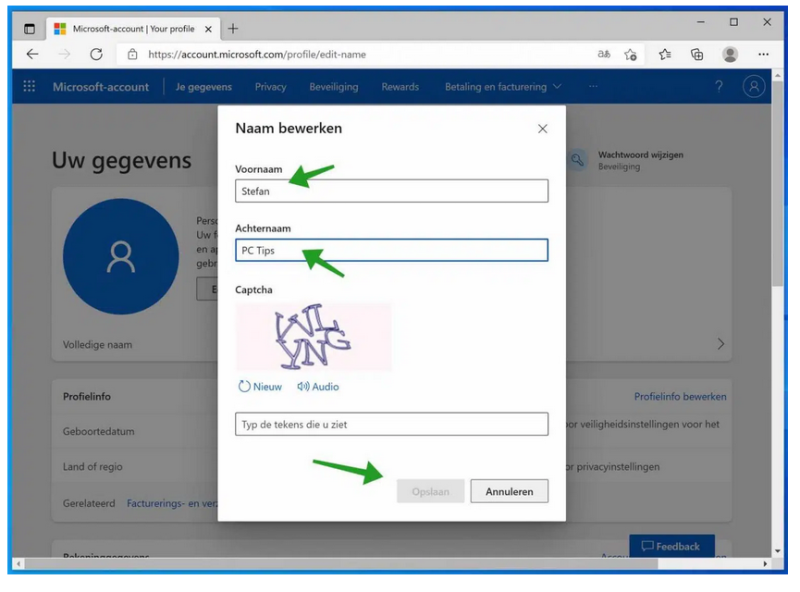The width and height of the screenshot is (800, 592).
Task: Open the Microsoft app launcher grid
Action: coord(29,86)
